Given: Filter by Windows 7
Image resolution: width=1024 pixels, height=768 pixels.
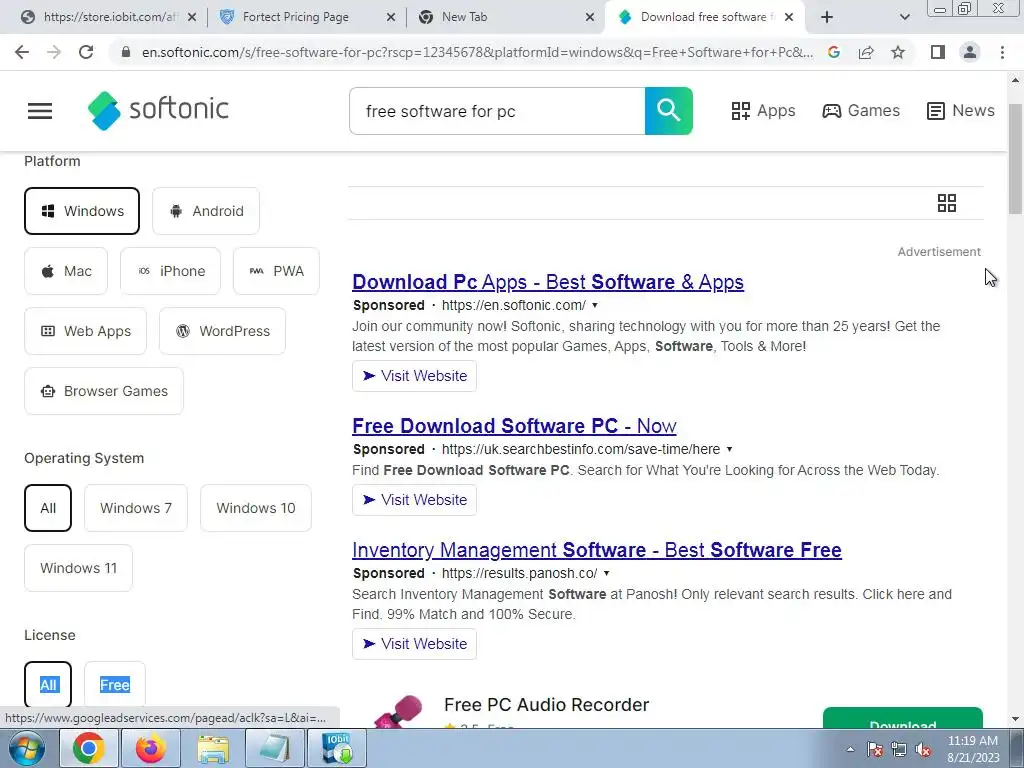Looking at the screenshot, I should [x=136, y=508].
